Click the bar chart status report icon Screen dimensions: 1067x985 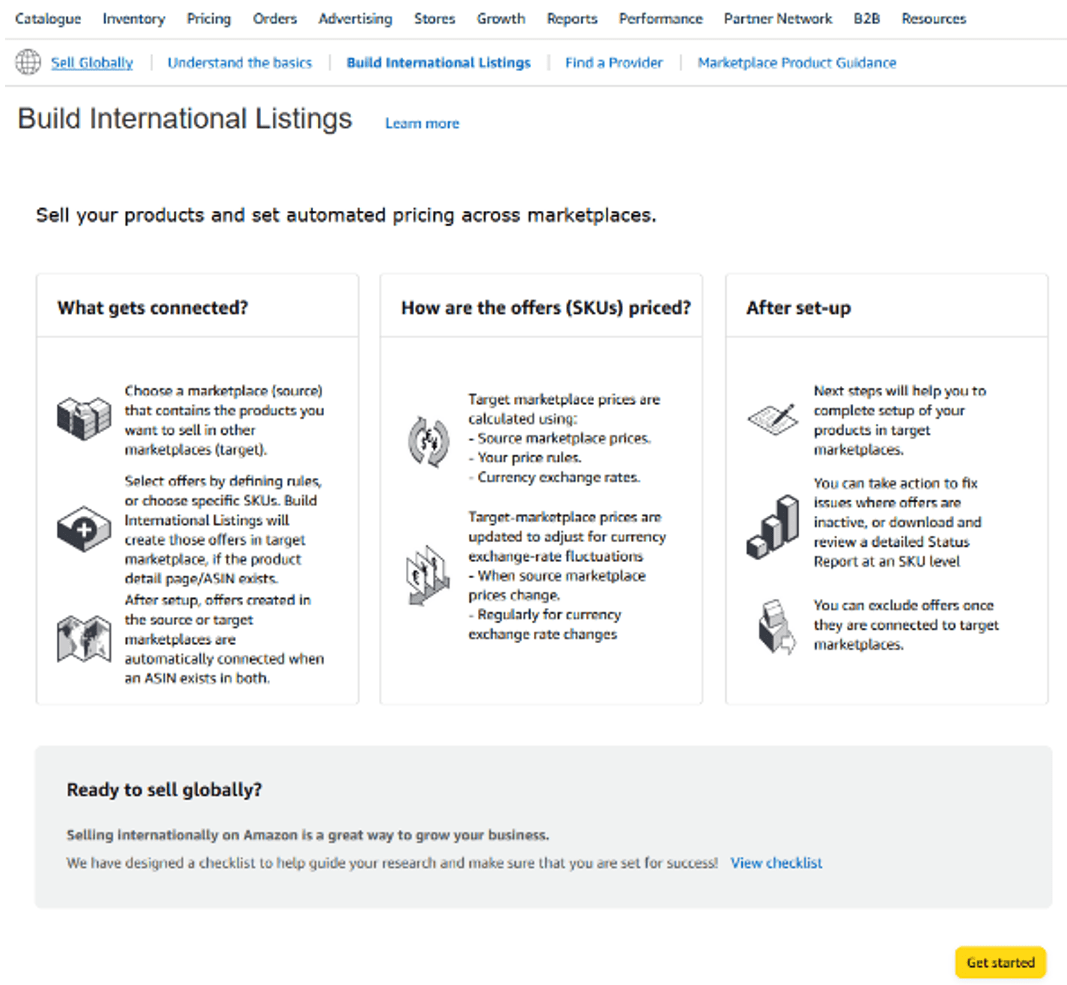(x=773, y=527)
